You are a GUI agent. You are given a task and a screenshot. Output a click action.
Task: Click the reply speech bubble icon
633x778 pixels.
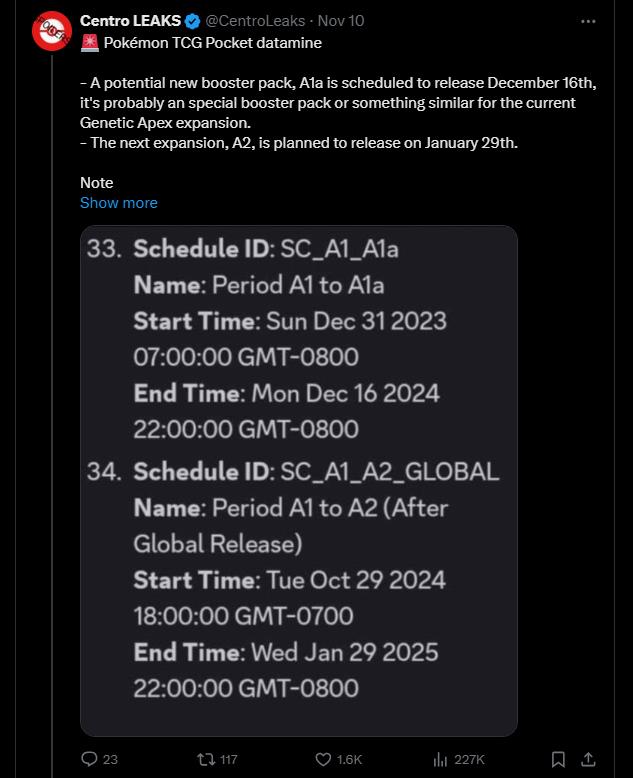point(88,759)
